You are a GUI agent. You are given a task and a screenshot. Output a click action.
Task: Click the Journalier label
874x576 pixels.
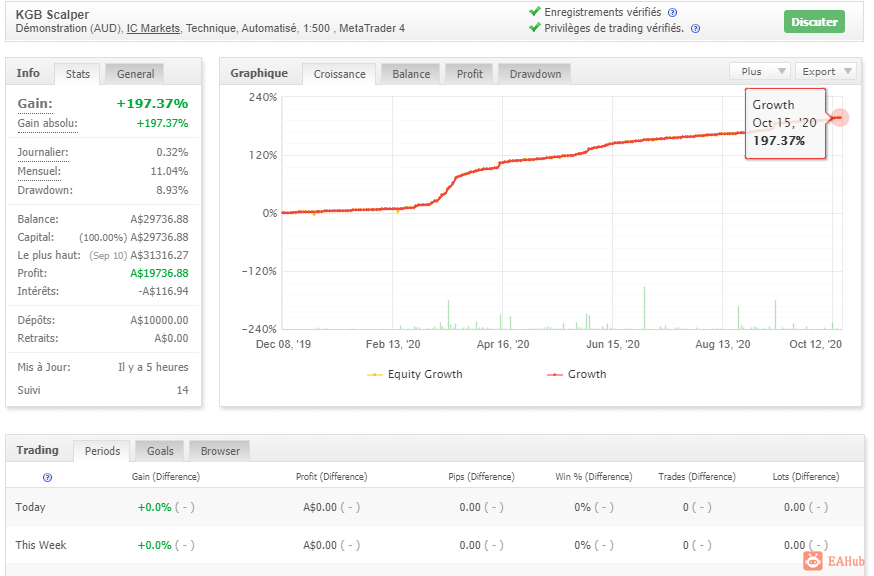pyautogui.click(x=43, y=152)
